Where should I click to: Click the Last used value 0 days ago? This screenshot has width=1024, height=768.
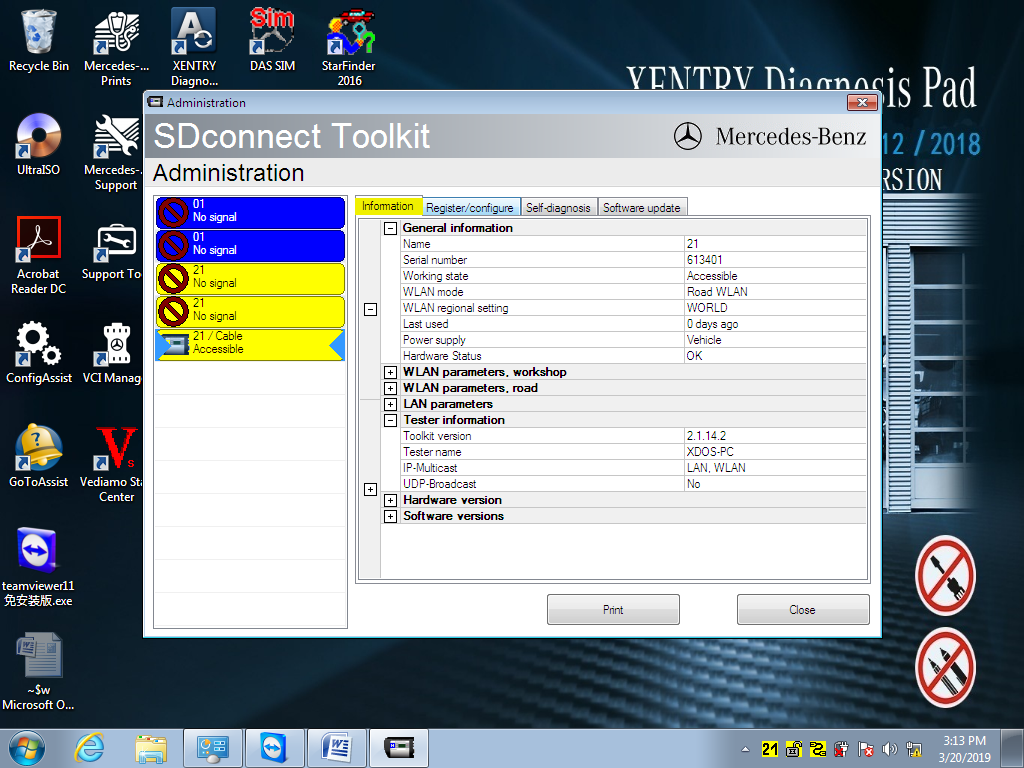[712, 324]
